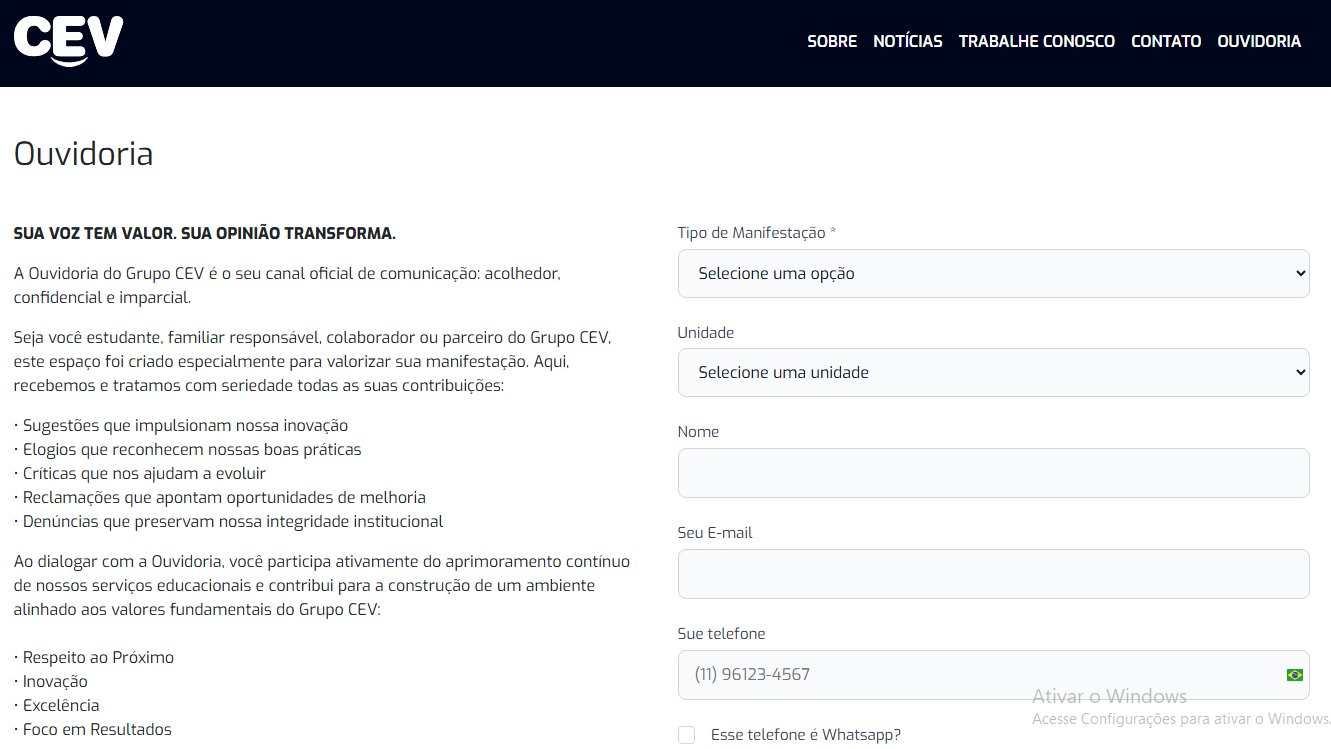Check the Esse telefone é Whatsapp box

pos(686,735)
